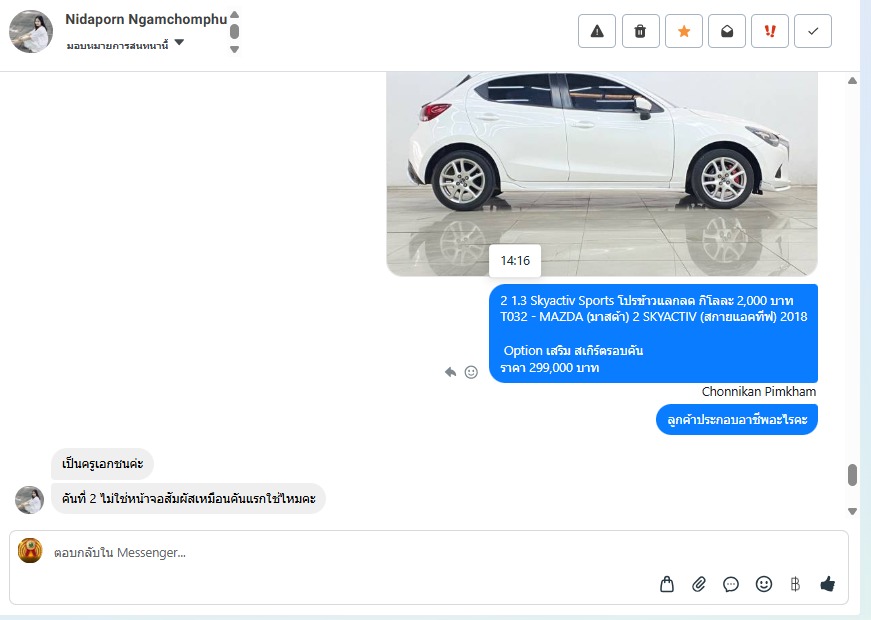The height and width of the screenshot is (620, 871).
Task: Open saved replies speech bubble icon
Action: pos(731,584)
